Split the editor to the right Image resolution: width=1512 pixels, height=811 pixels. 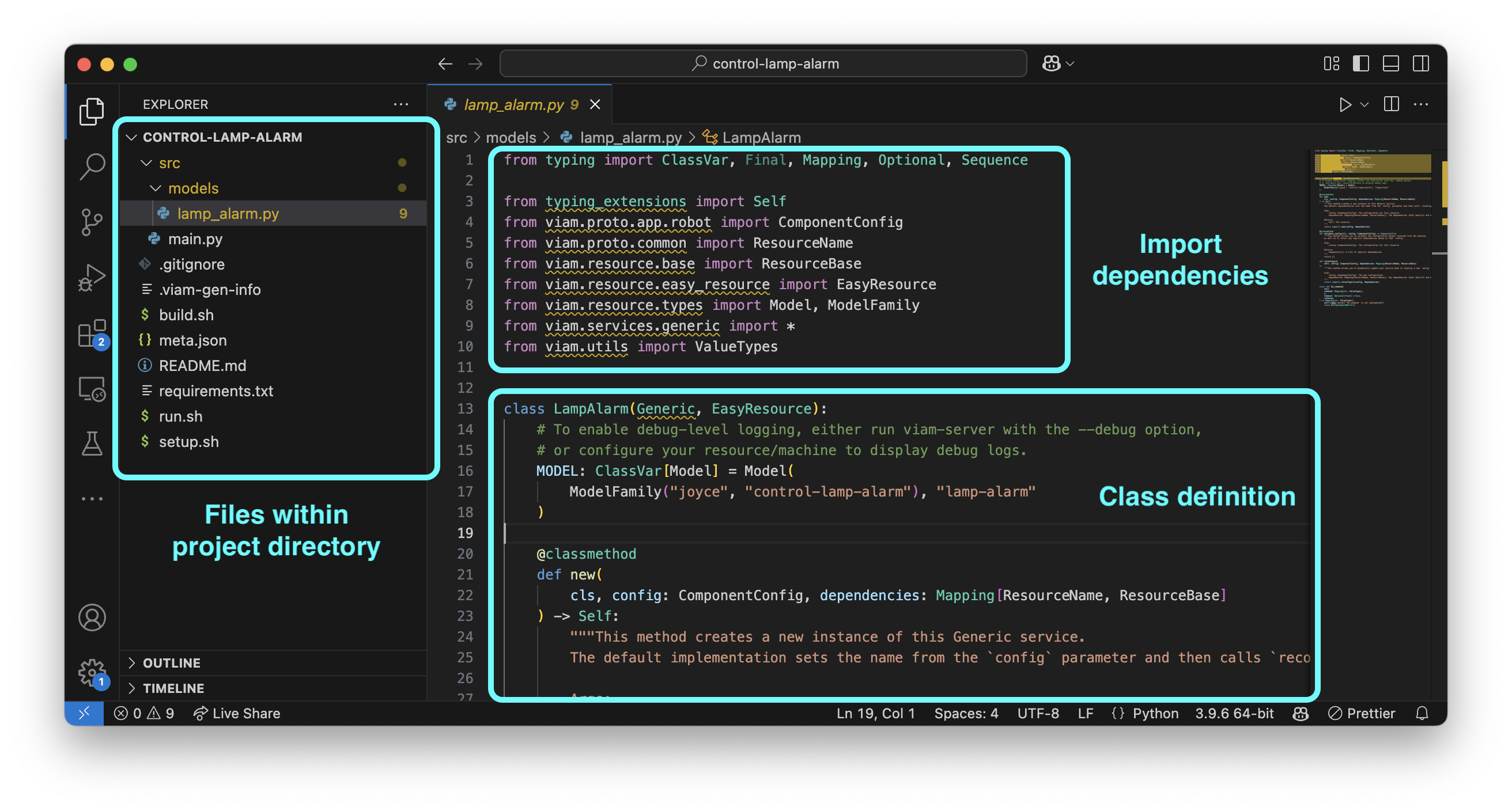[x=1391, y=104]
